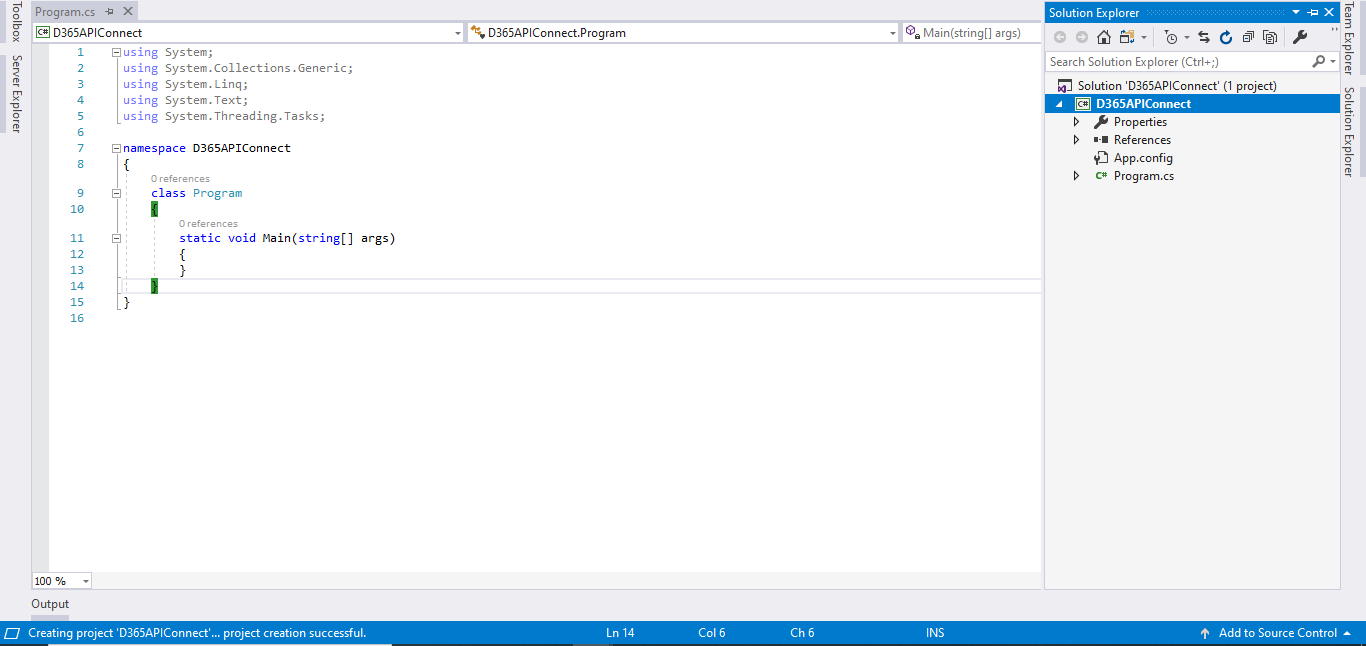
Task: Select the vertical Solution Explorer side tab
Action: click(x=1349, y=132)
